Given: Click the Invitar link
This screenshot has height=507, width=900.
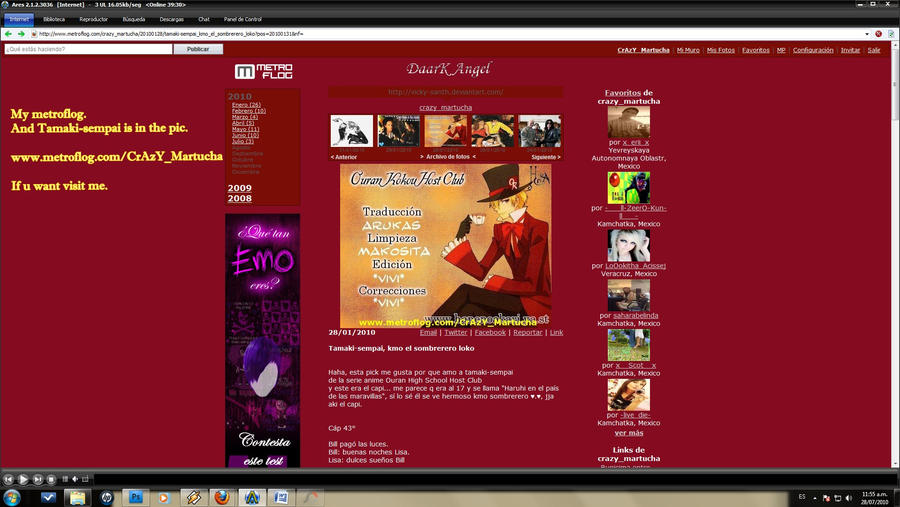Looking at the screenshot, I should click(x=851, y=50).
